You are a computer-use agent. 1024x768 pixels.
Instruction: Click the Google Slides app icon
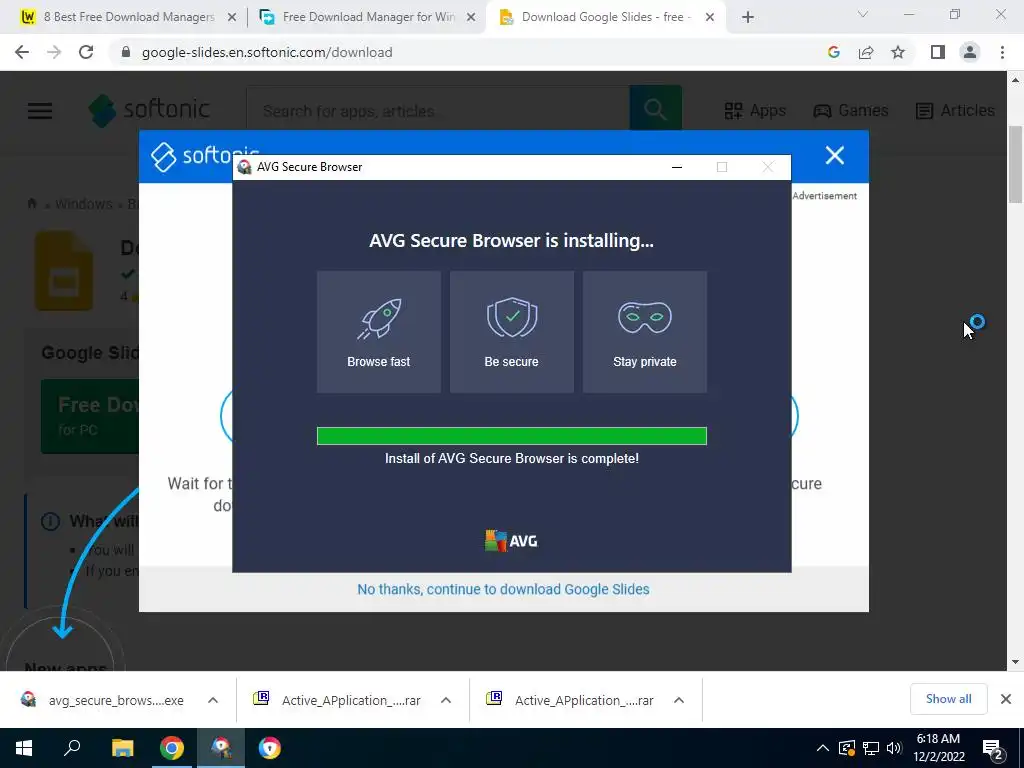(63, 270)
